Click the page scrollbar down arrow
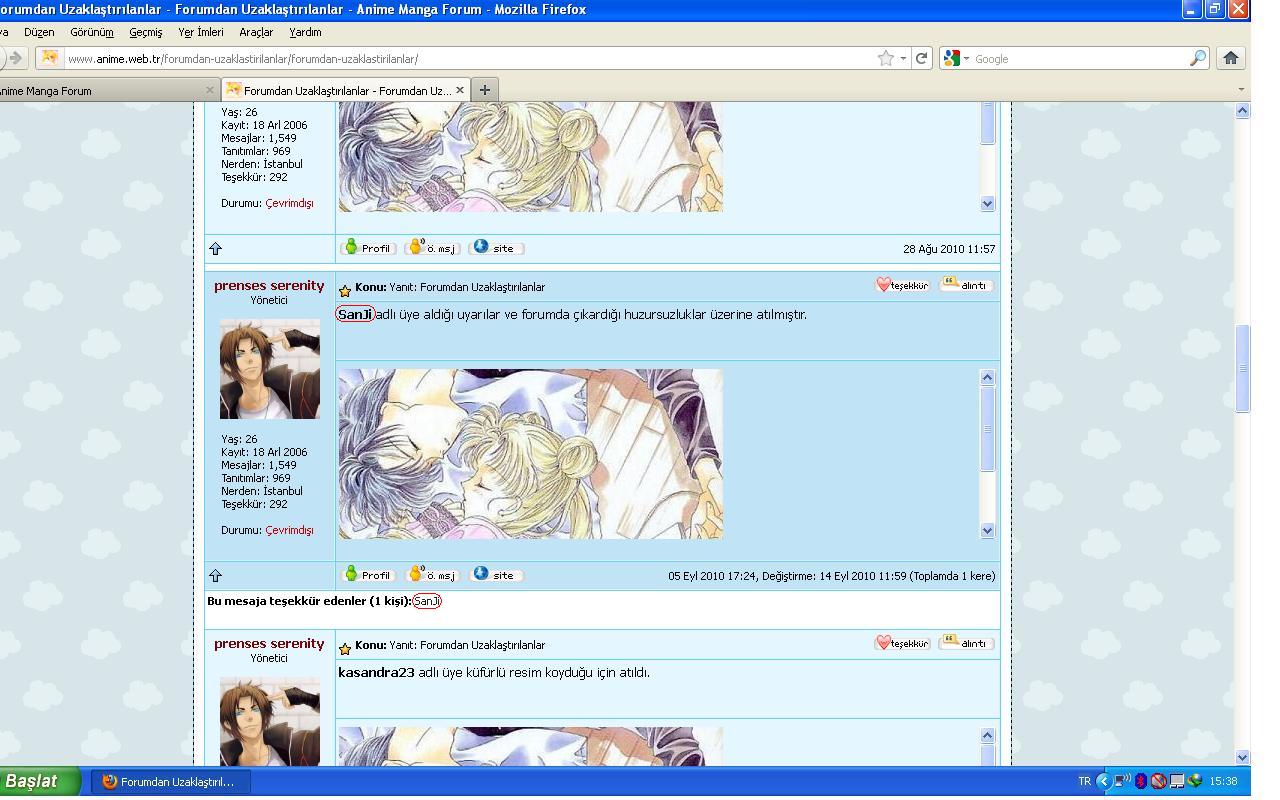 1243,757
